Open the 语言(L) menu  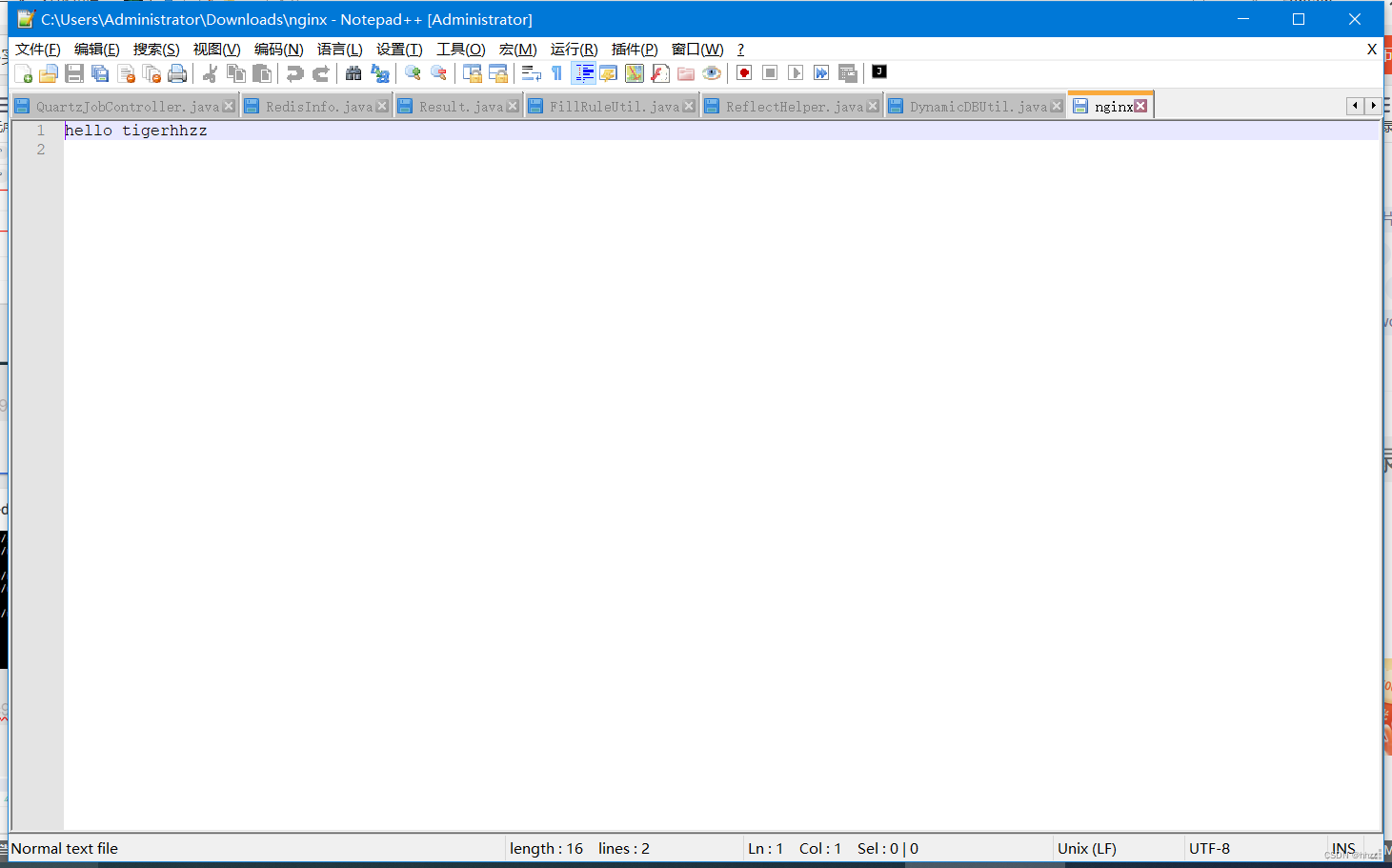click(340, 50)
